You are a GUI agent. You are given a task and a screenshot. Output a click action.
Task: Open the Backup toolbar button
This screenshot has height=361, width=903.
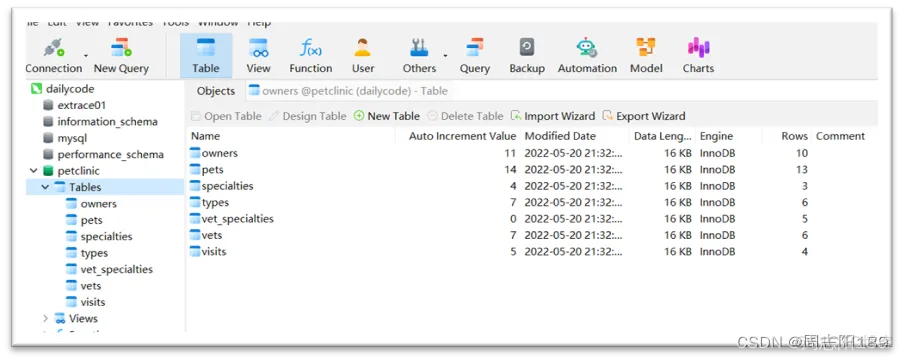(527, 56)
